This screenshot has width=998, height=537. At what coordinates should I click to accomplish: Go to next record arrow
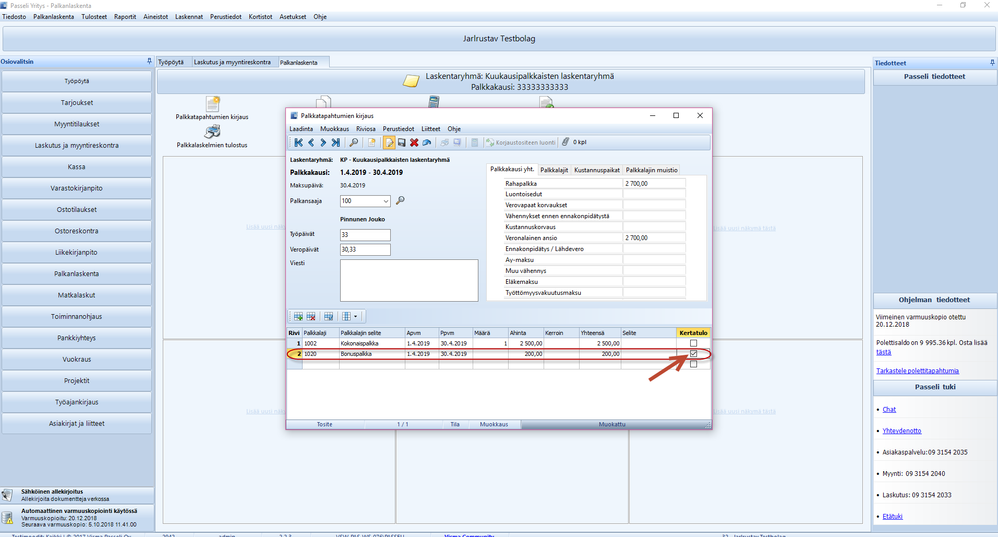coord(323,143)
